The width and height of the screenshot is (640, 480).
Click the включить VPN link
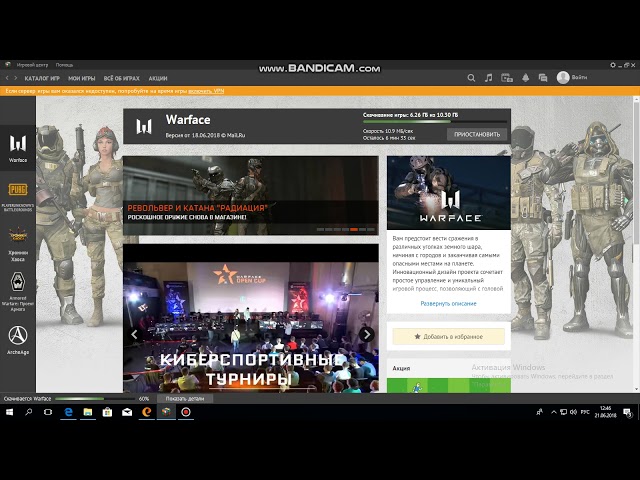click(206, 91)
